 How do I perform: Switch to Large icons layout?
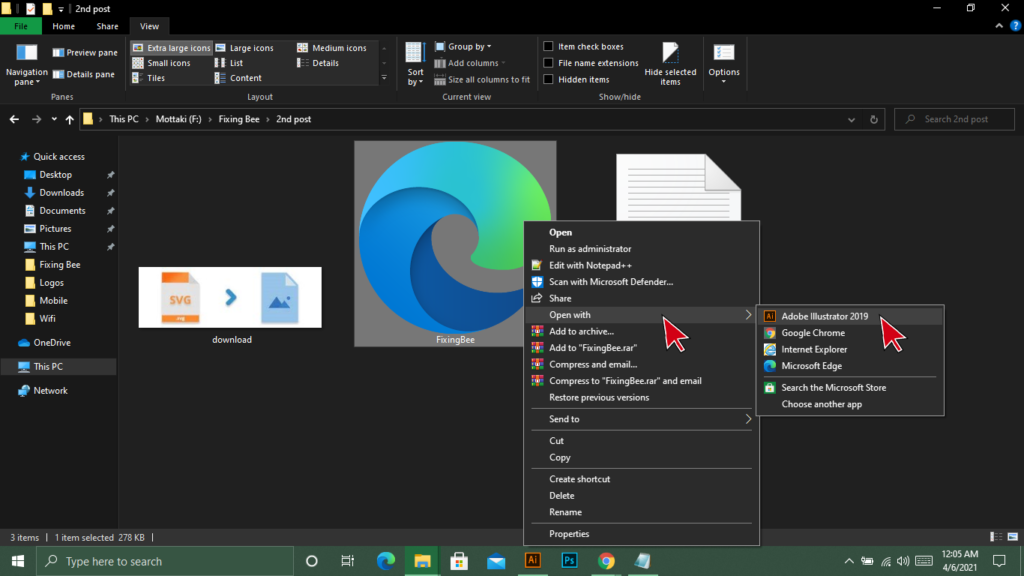coord(245,48)
